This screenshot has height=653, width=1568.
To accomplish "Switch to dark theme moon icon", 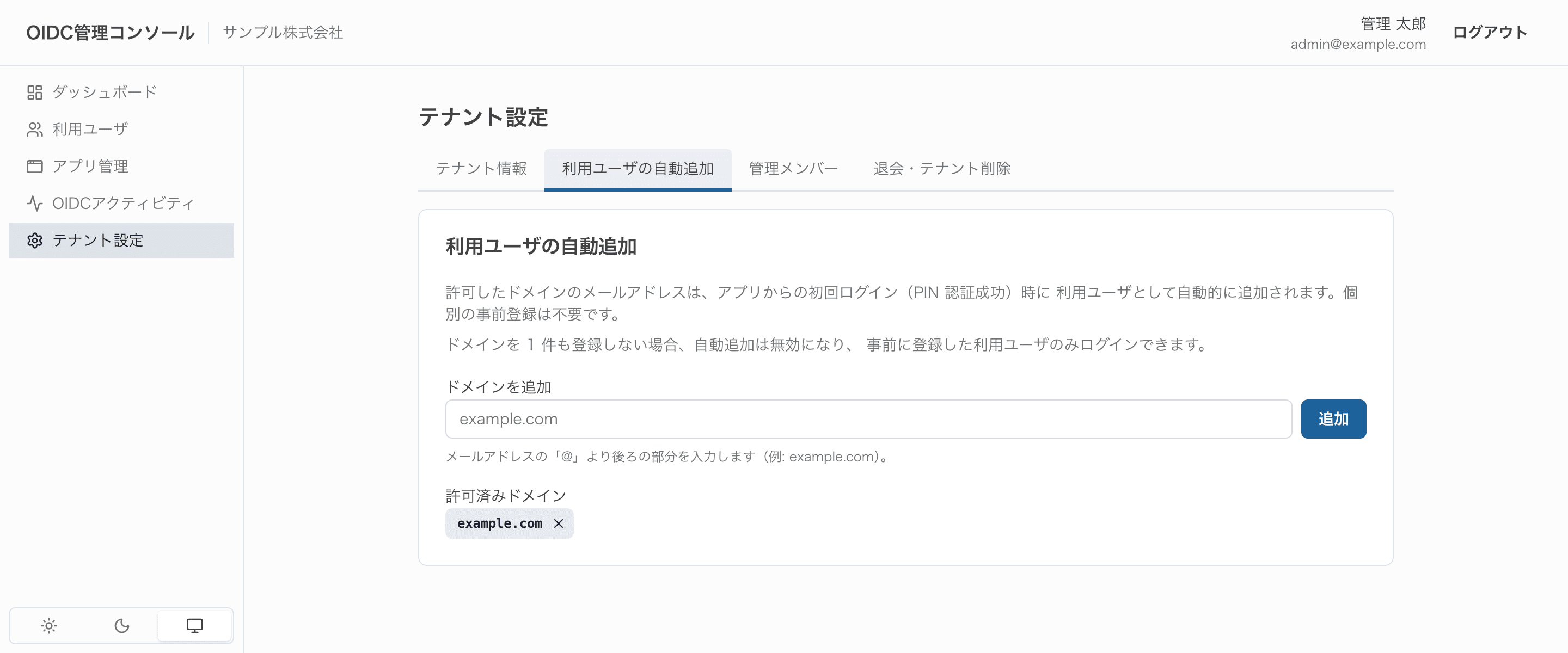I will 122,626.
